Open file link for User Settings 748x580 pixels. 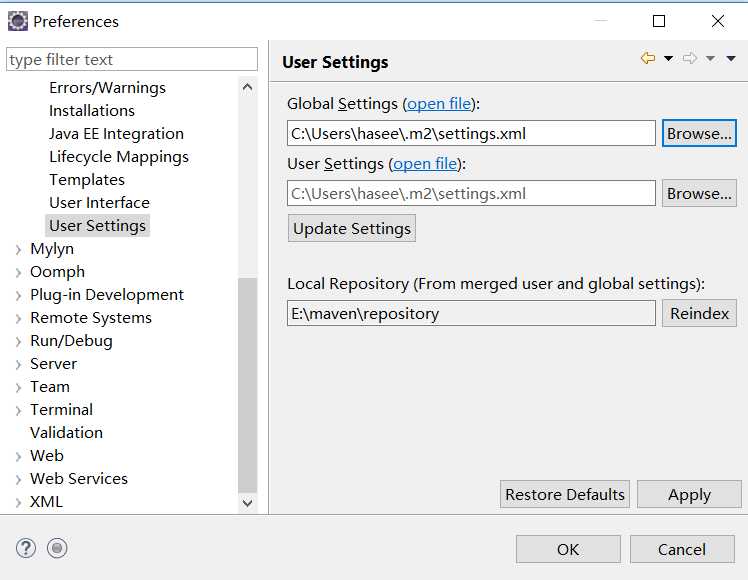(x=425, y=164)
